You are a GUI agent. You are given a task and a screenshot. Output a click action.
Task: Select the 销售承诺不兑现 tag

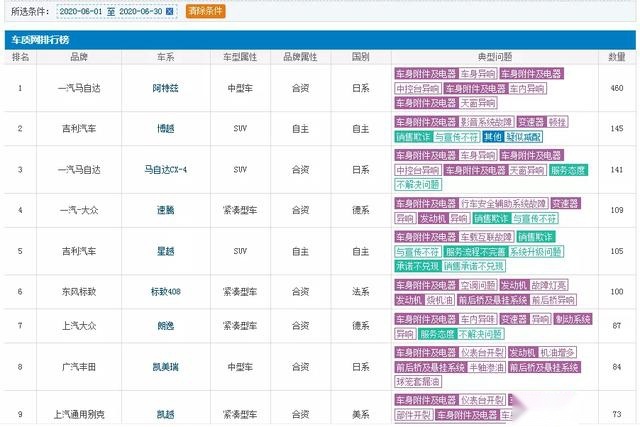click(474, 267)
